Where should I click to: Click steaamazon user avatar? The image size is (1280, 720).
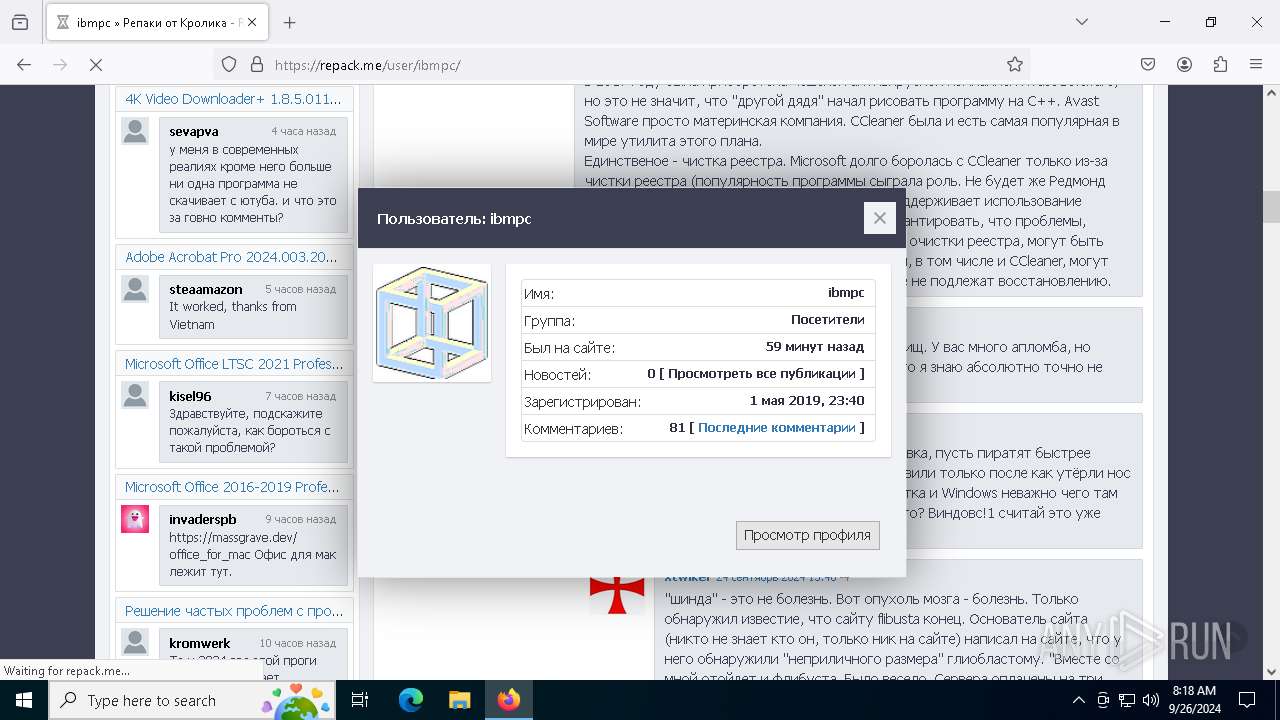coord(135,289)
